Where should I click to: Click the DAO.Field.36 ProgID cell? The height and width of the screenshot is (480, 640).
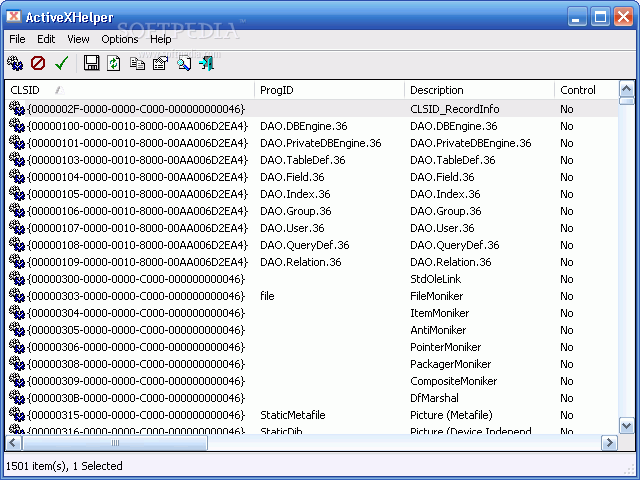coord(292,177)
